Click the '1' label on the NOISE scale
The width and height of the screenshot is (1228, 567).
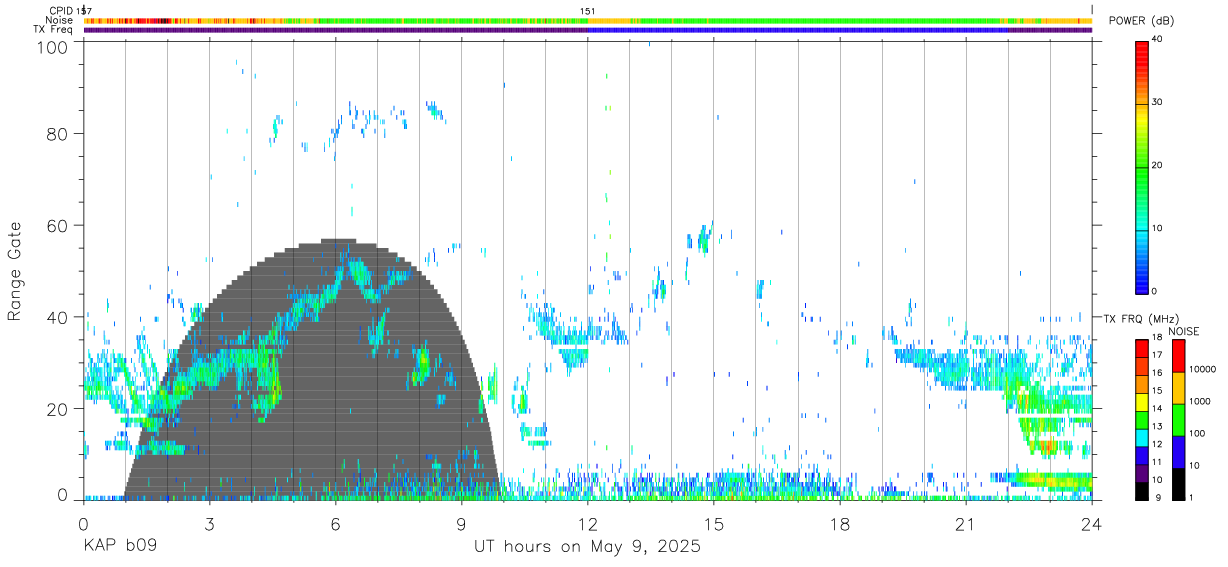[x=1191, y=497]
